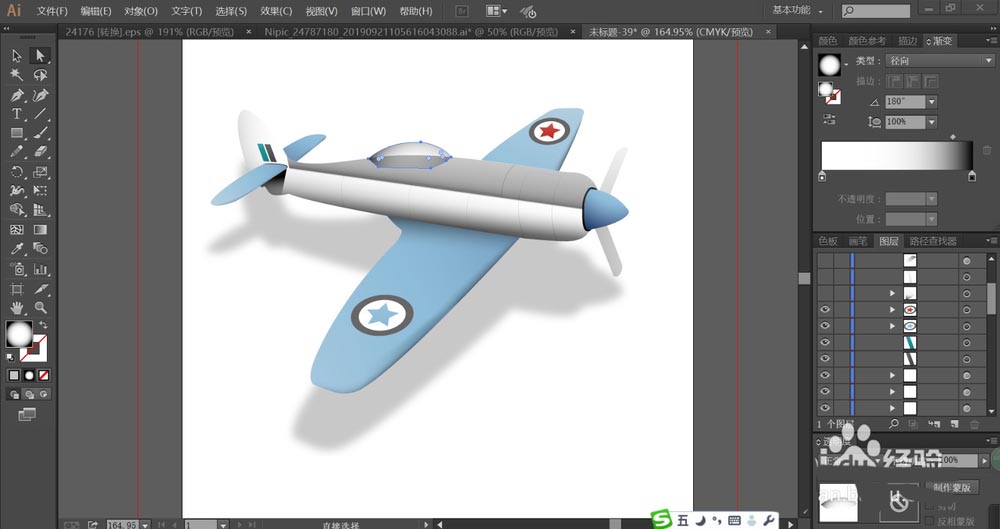Select the Zoom tool
The image size is (1000, 529).
(40, 308)
